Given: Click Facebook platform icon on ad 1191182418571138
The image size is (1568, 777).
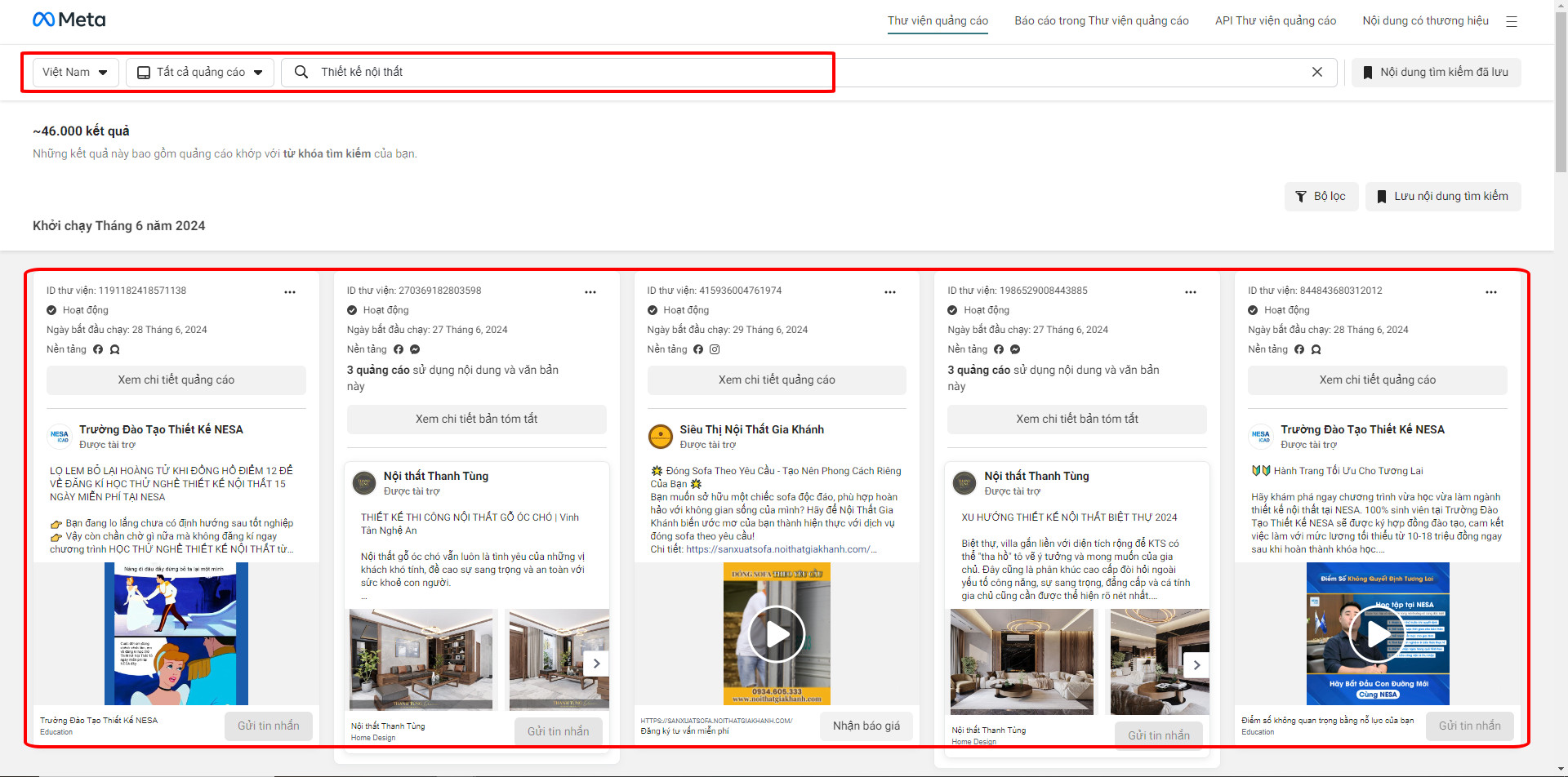Looking at the screenshot, I should pos(98,349).
